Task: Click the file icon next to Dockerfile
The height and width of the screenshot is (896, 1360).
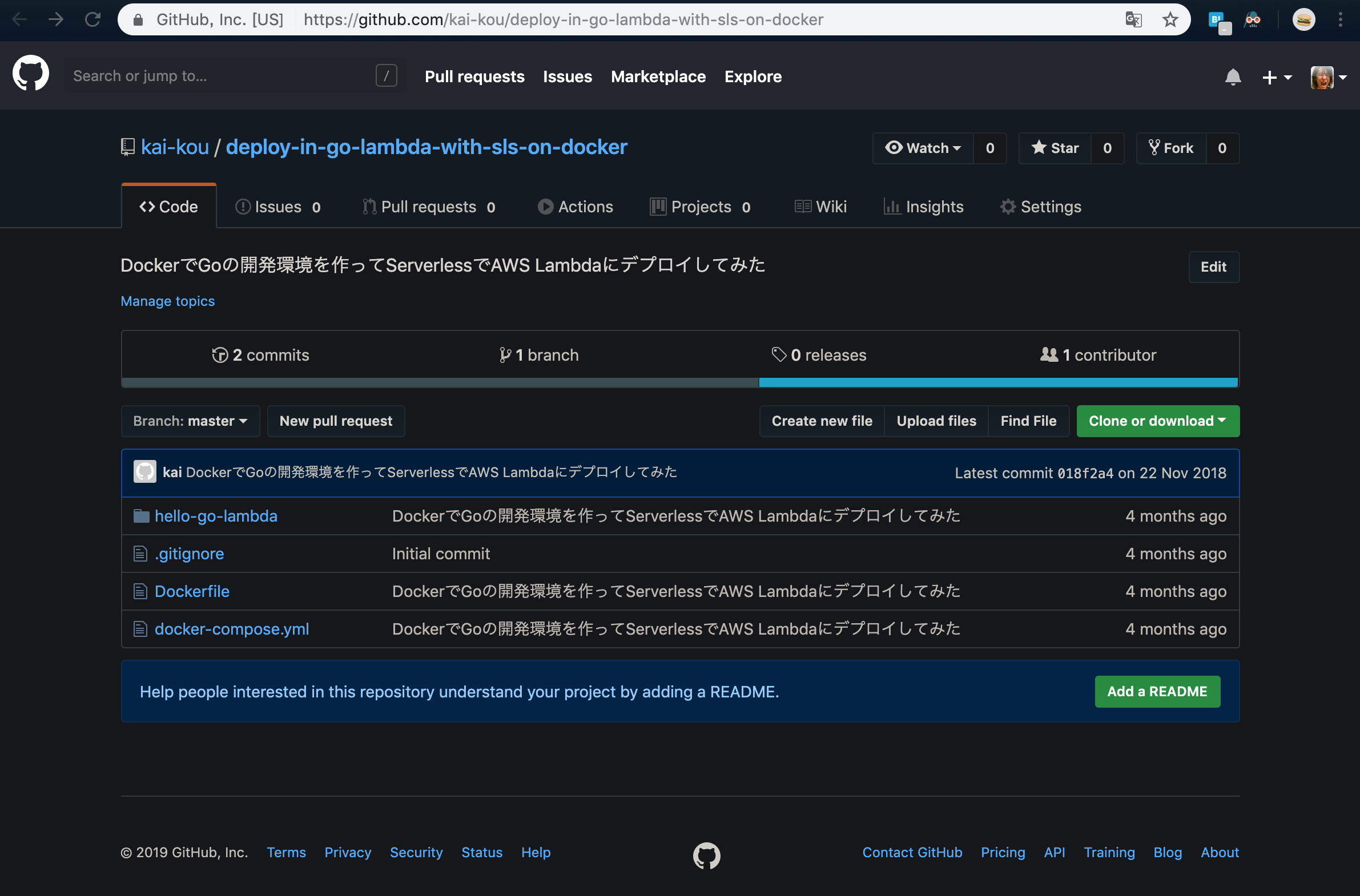Action: [x=140, y=591]
